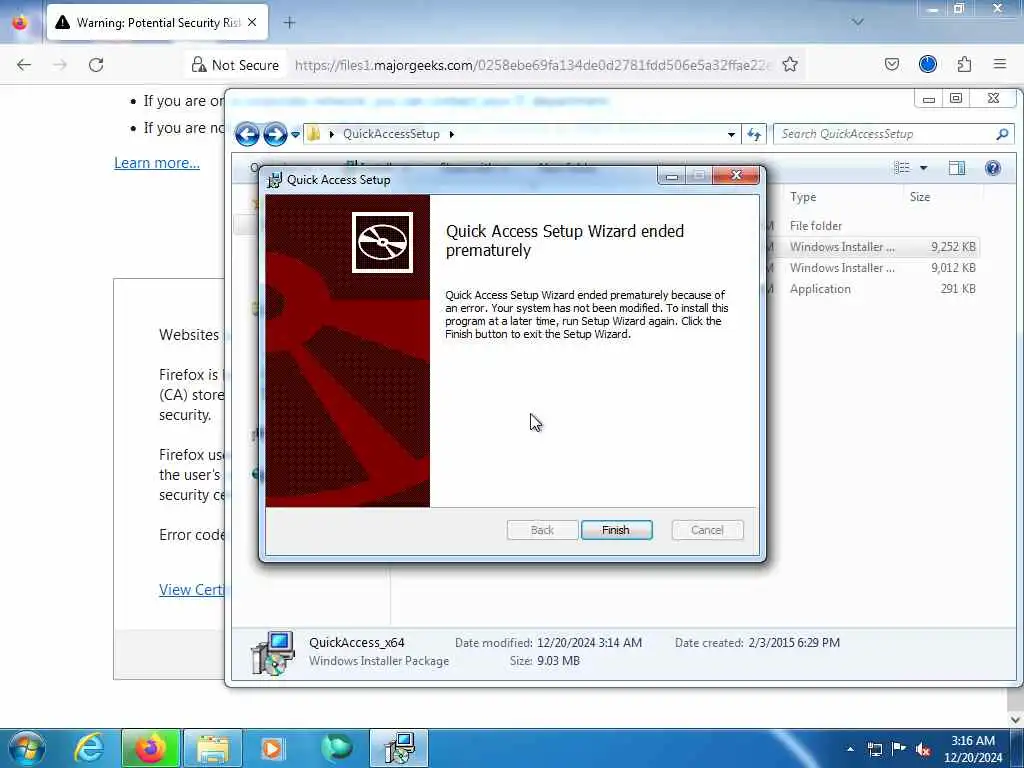Image resolution: width=1024 pixels, height=768 pixels.
Task: Click the installer task in the taskbar
Action: pos(399,748)
